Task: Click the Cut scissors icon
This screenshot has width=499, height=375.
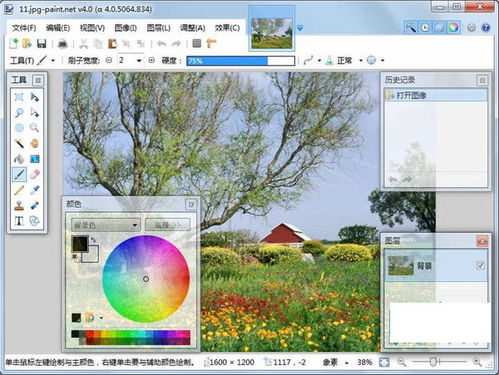Action: point(83,43)
